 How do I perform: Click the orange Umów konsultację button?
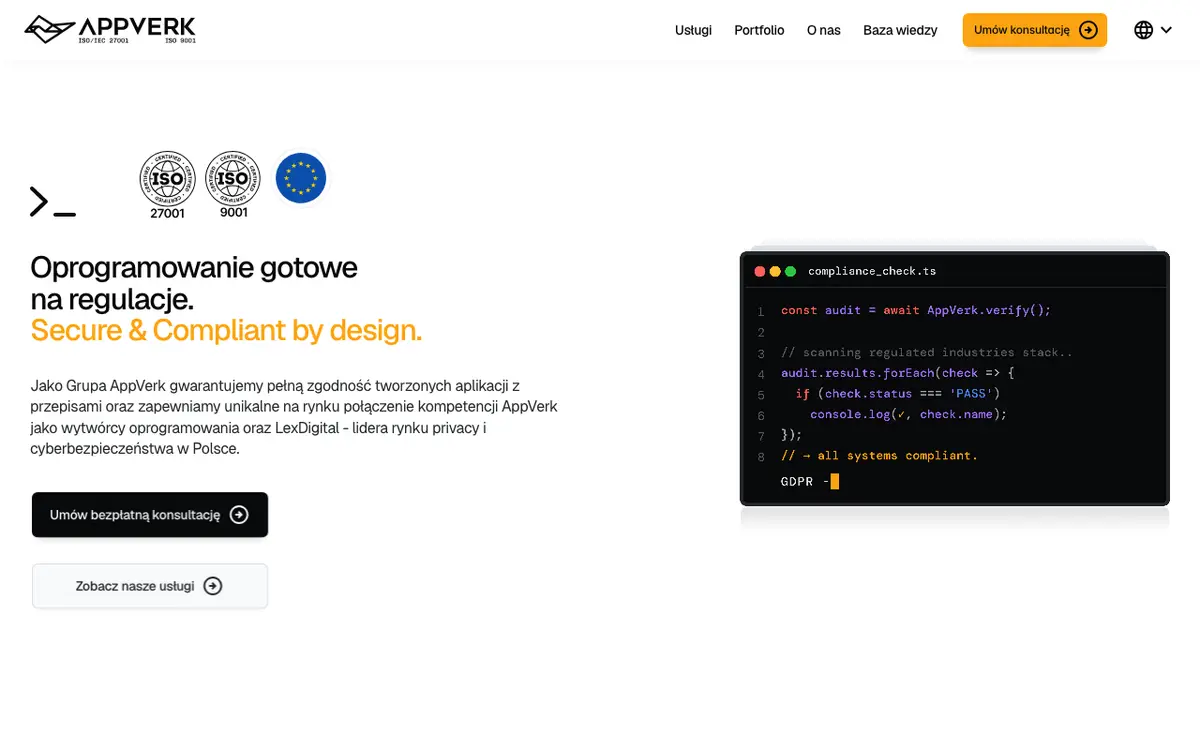pos(1035,30)
